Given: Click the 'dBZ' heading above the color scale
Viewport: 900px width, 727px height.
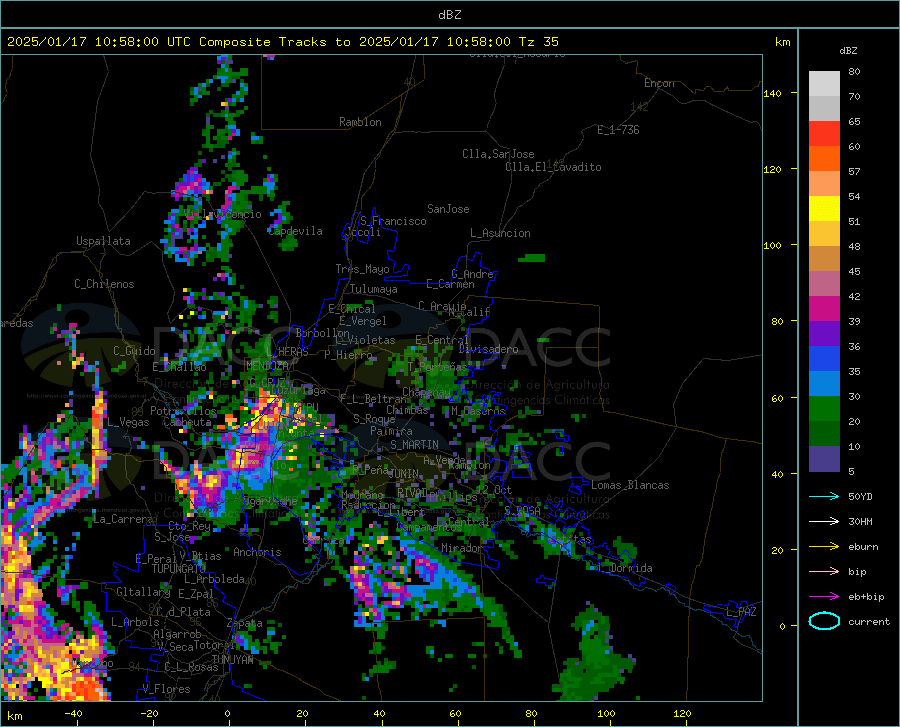Looking at the screenshot, I should (848, 50).
